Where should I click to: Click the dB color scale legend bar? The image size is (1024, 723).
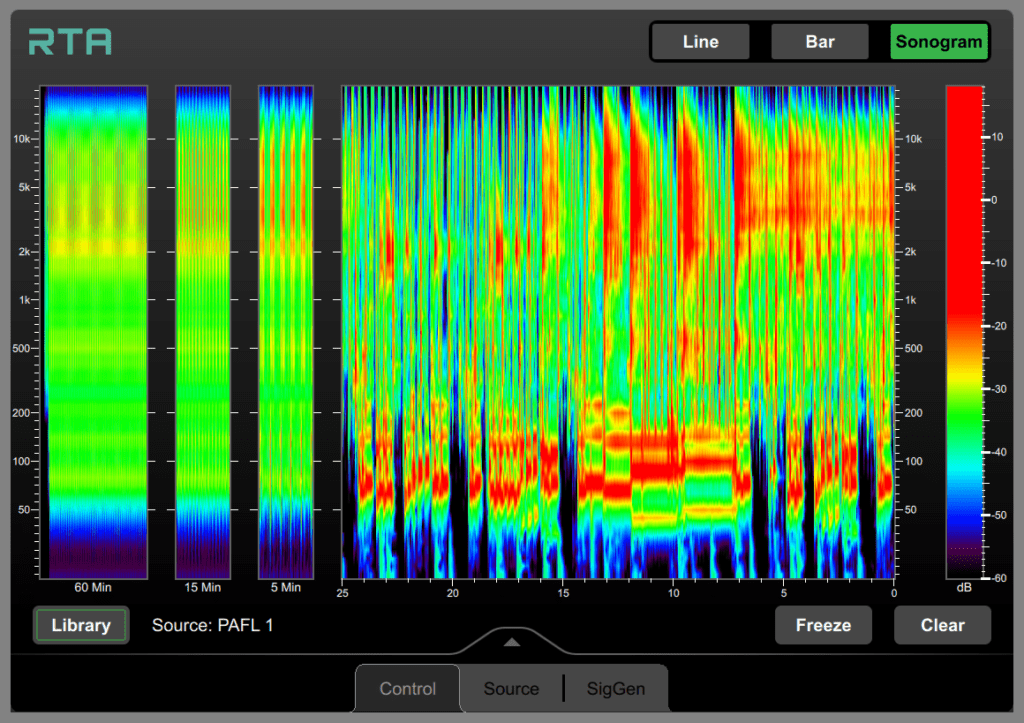click(964, 330)
